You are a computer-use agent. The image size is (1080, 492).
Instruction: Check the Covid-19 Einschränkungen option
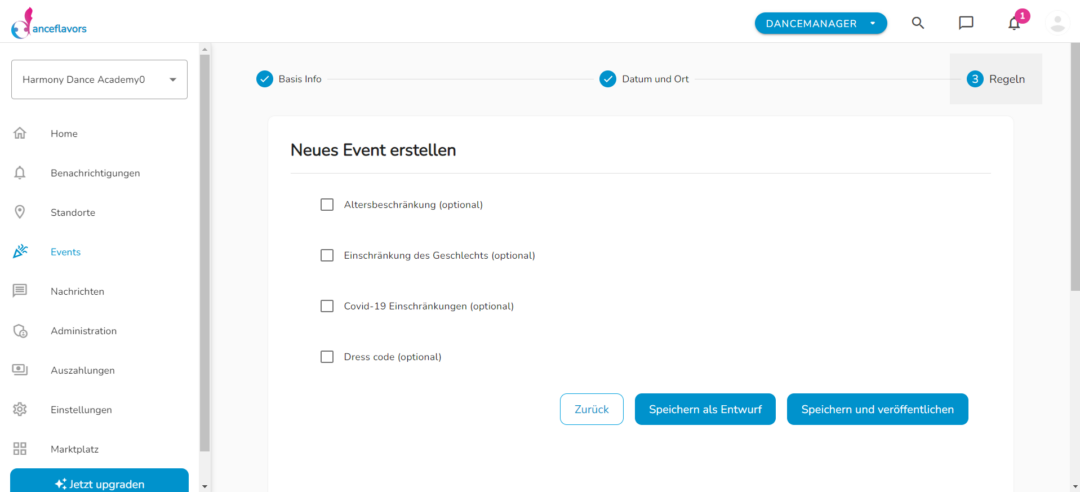(x=327, y=306)
